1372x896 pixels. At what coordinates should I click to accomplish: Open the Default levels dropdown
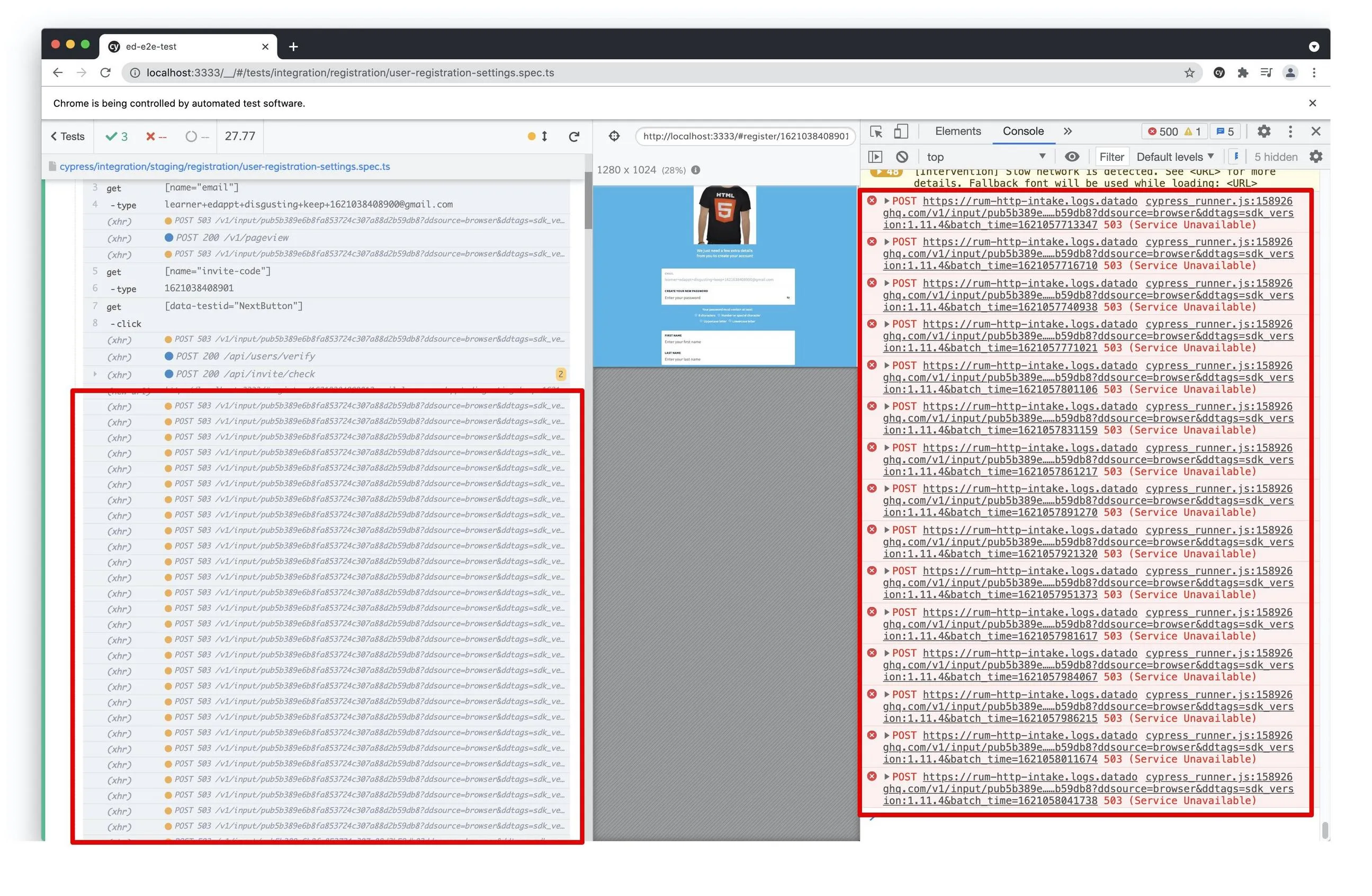[1175, 157]
